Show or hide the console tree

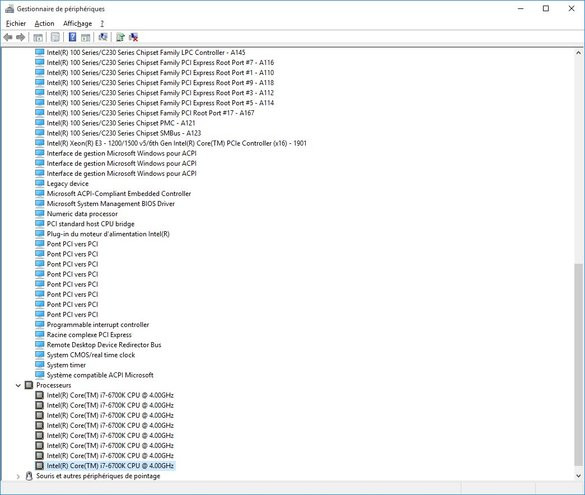38,37
